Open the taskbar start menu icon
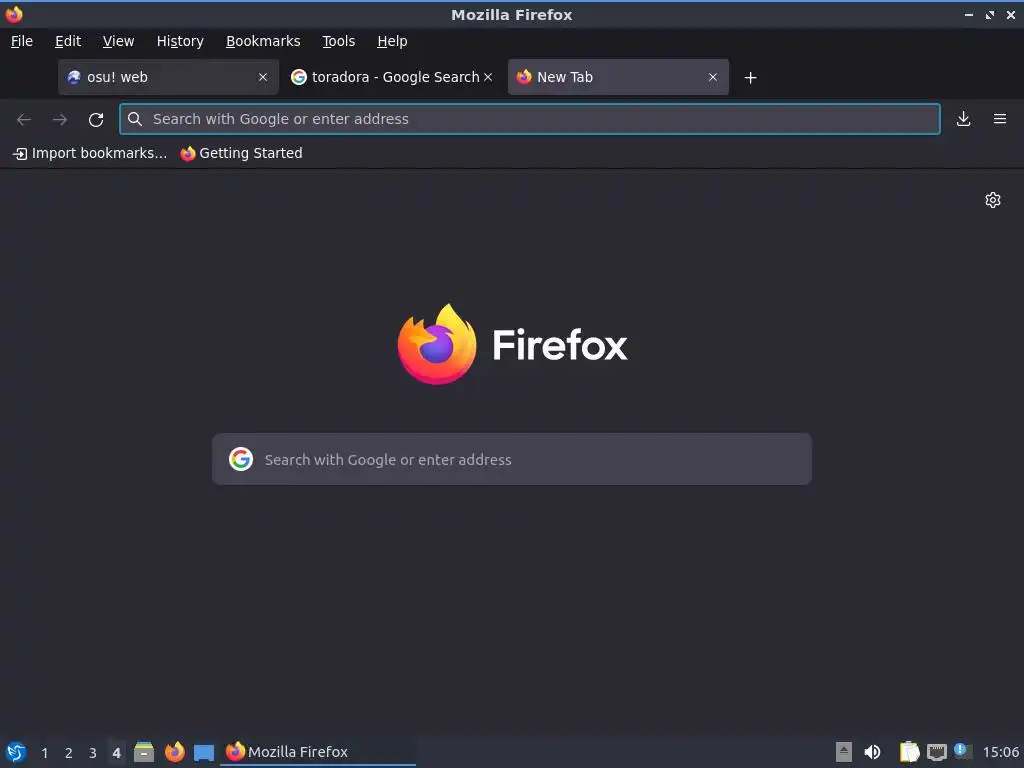Screen dimensions: 1024x768 (16, 752)
